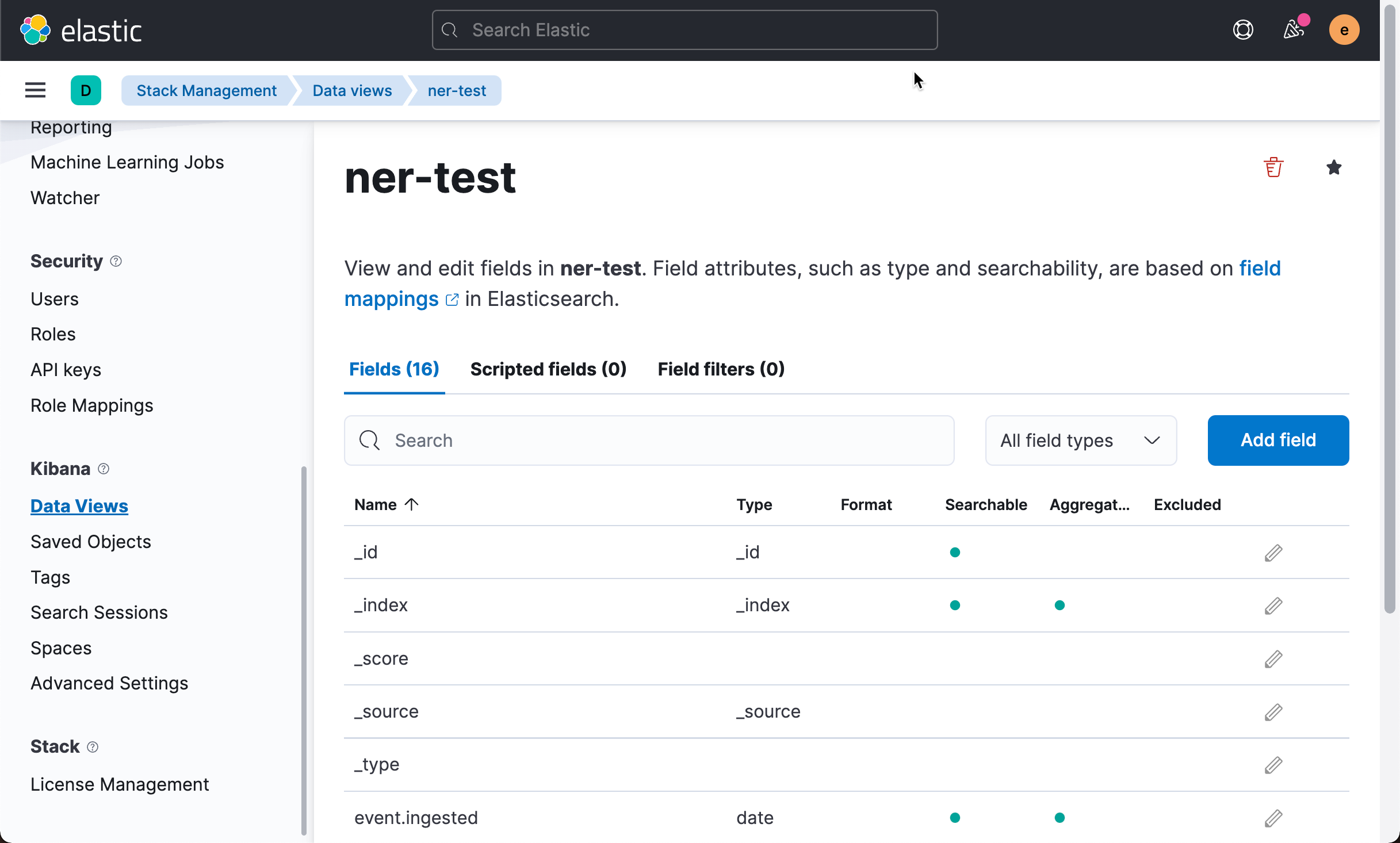Image resolution: width=1400 pixels, height=843 pixels.
Task: Click the red delete data view trash icon
Action: pos(1273,167)
